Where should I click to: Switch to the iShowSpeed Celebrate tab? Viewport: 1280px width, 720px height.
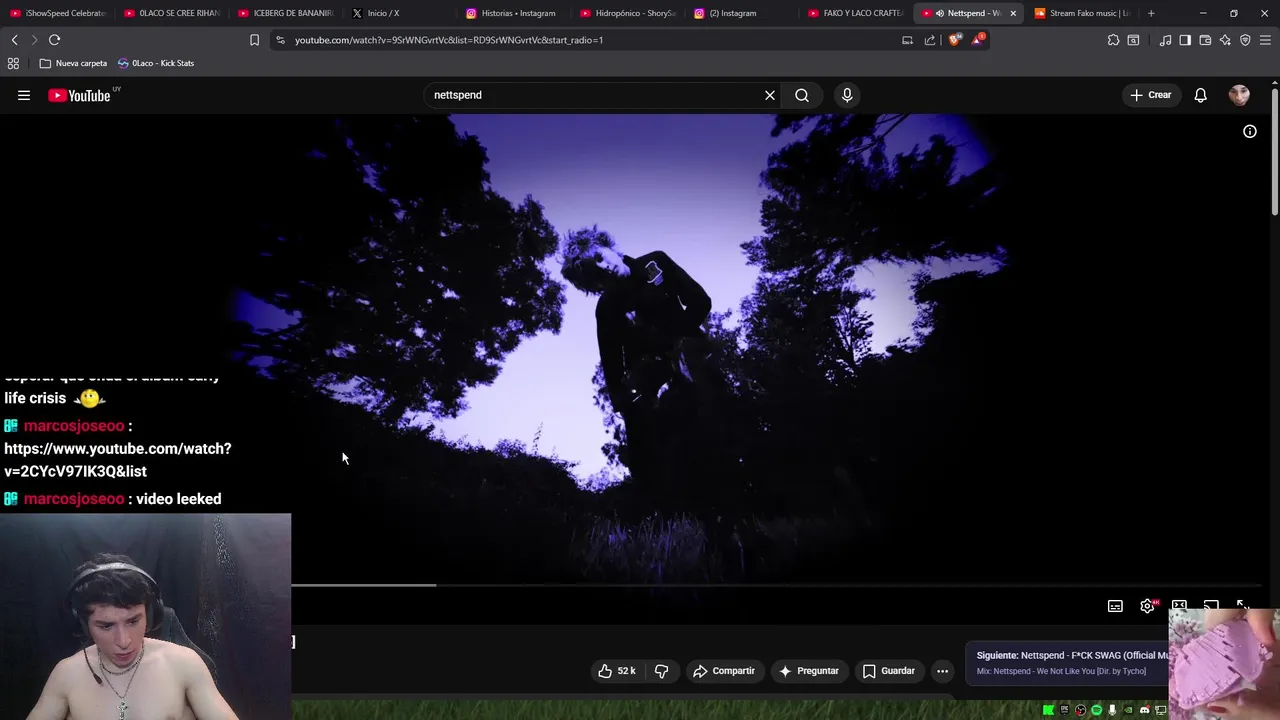coord(58,13)
